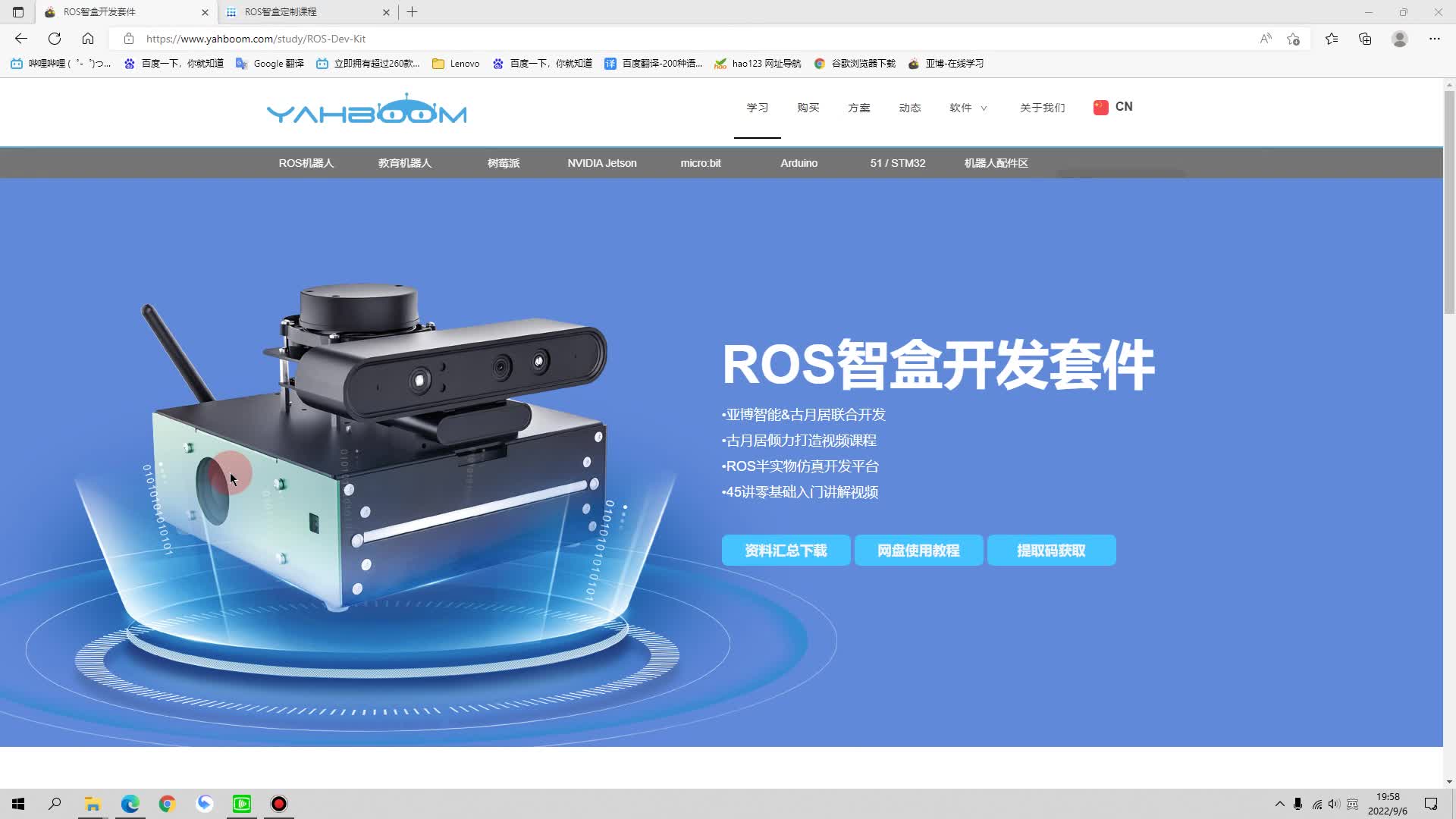Close the ROS智盒开发套件 tab
1456x819 pixels.
click(x=205, y=12)
